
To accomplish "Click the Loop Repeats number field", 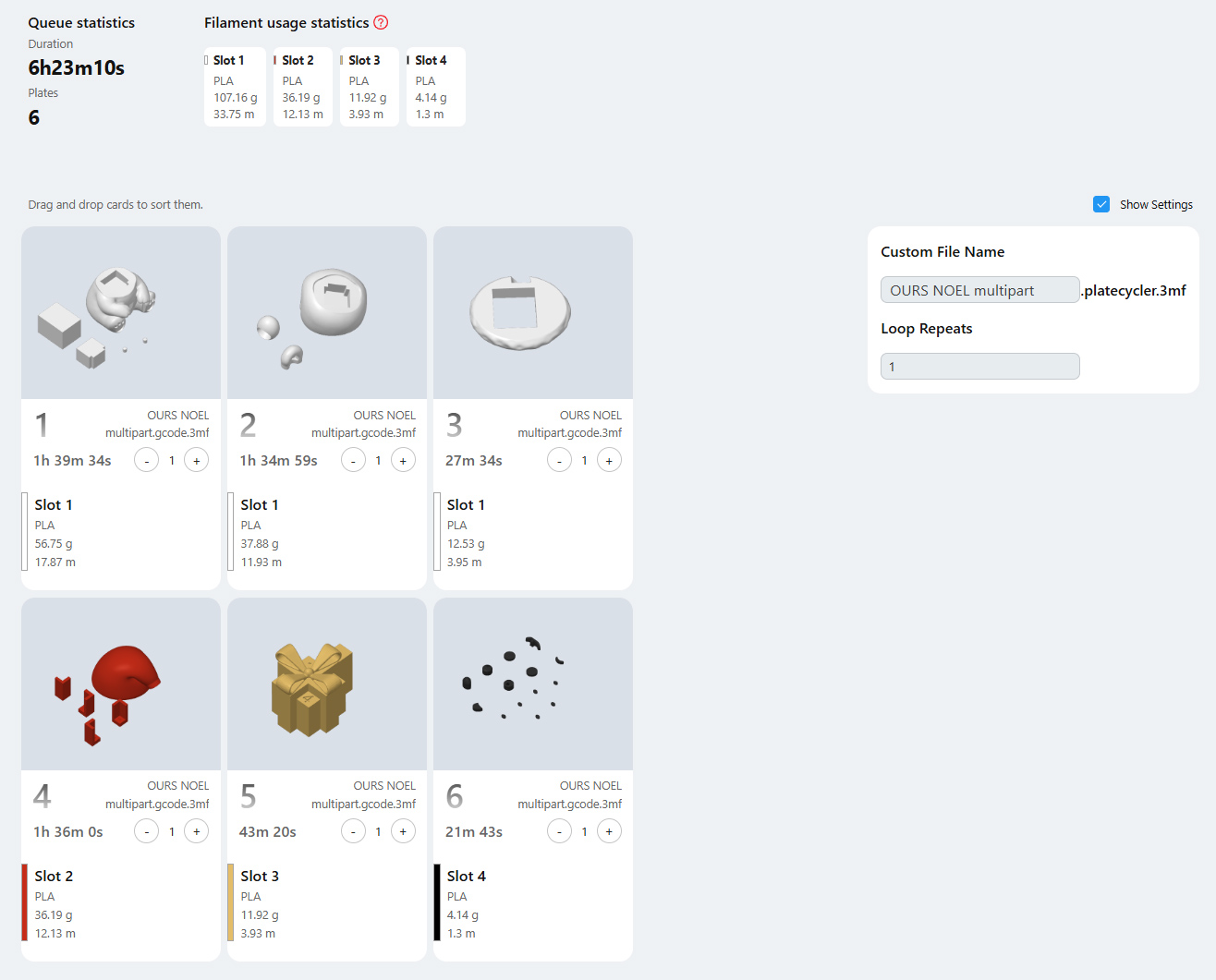I will [980, 366].
